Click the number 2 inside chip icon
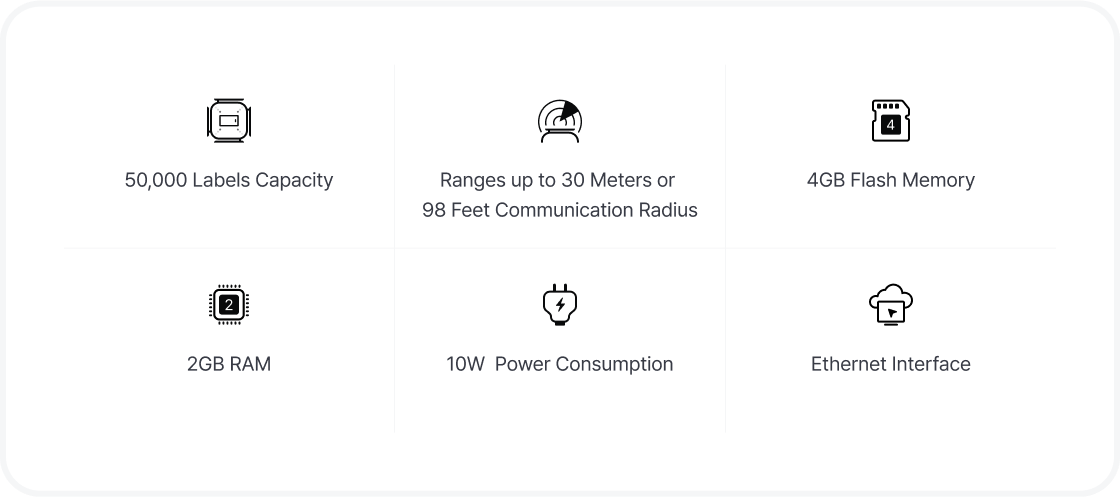The height and width of the screenshot is (497, 1120). (229, 305)
